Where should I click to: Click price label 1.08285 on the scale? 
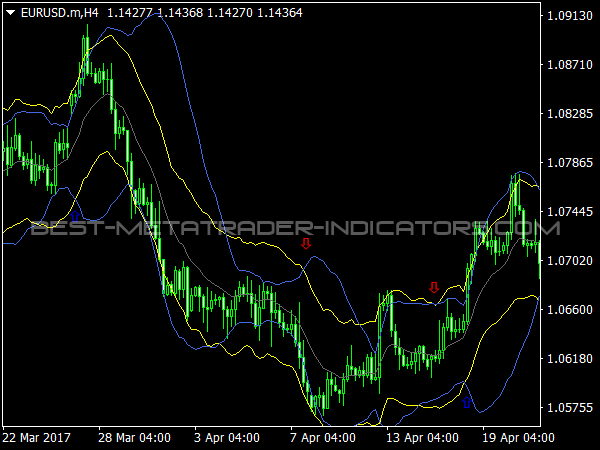click(570, 114)
